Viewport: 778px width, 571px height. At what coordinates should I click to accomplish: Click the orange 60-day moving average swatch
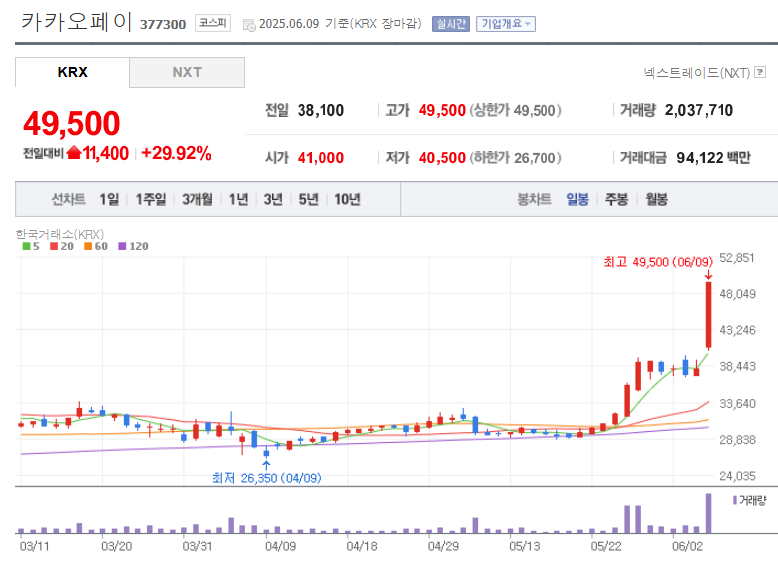[x=88, y=246]
